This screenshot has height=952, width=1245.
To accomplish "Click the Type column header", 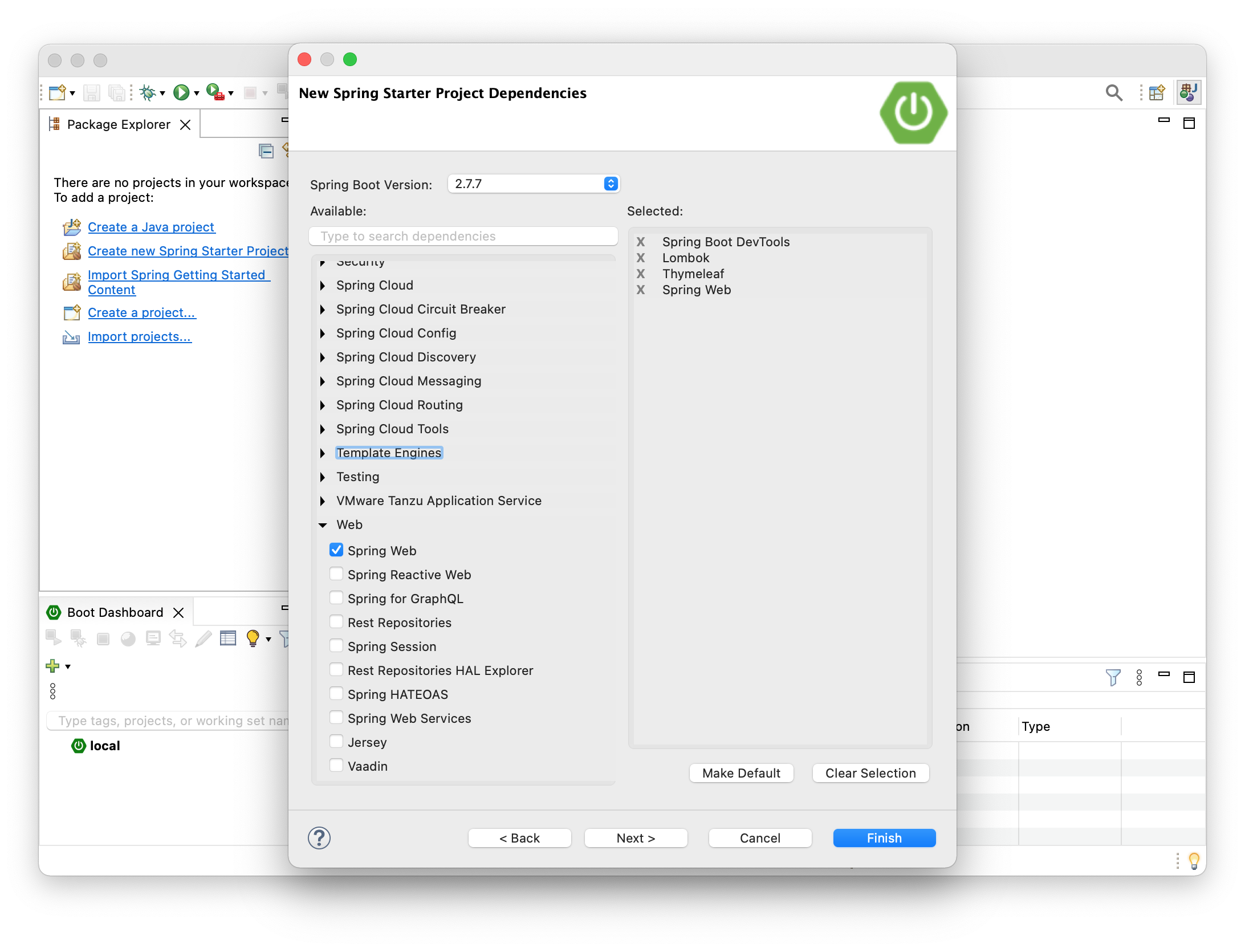I will (x=1069, y=726).
